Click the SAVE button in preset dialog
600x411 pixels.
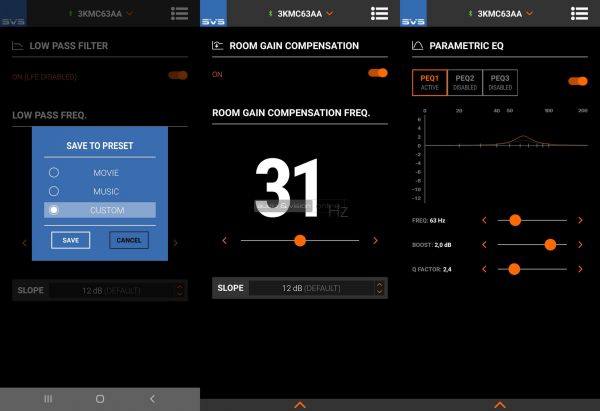point(70,240)
